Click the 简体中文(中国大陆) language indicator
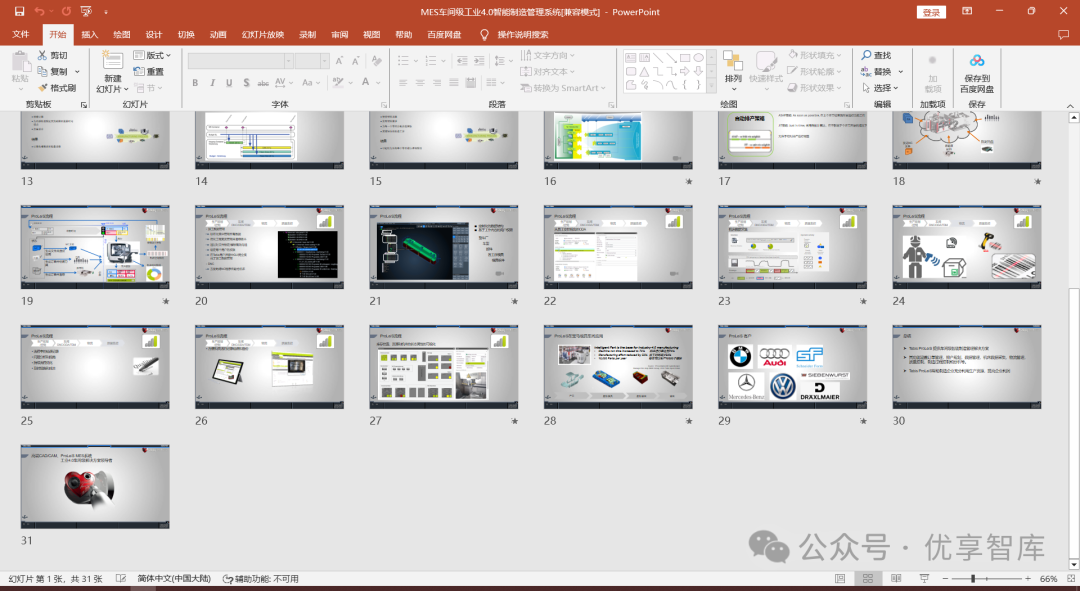 (174, 579)
